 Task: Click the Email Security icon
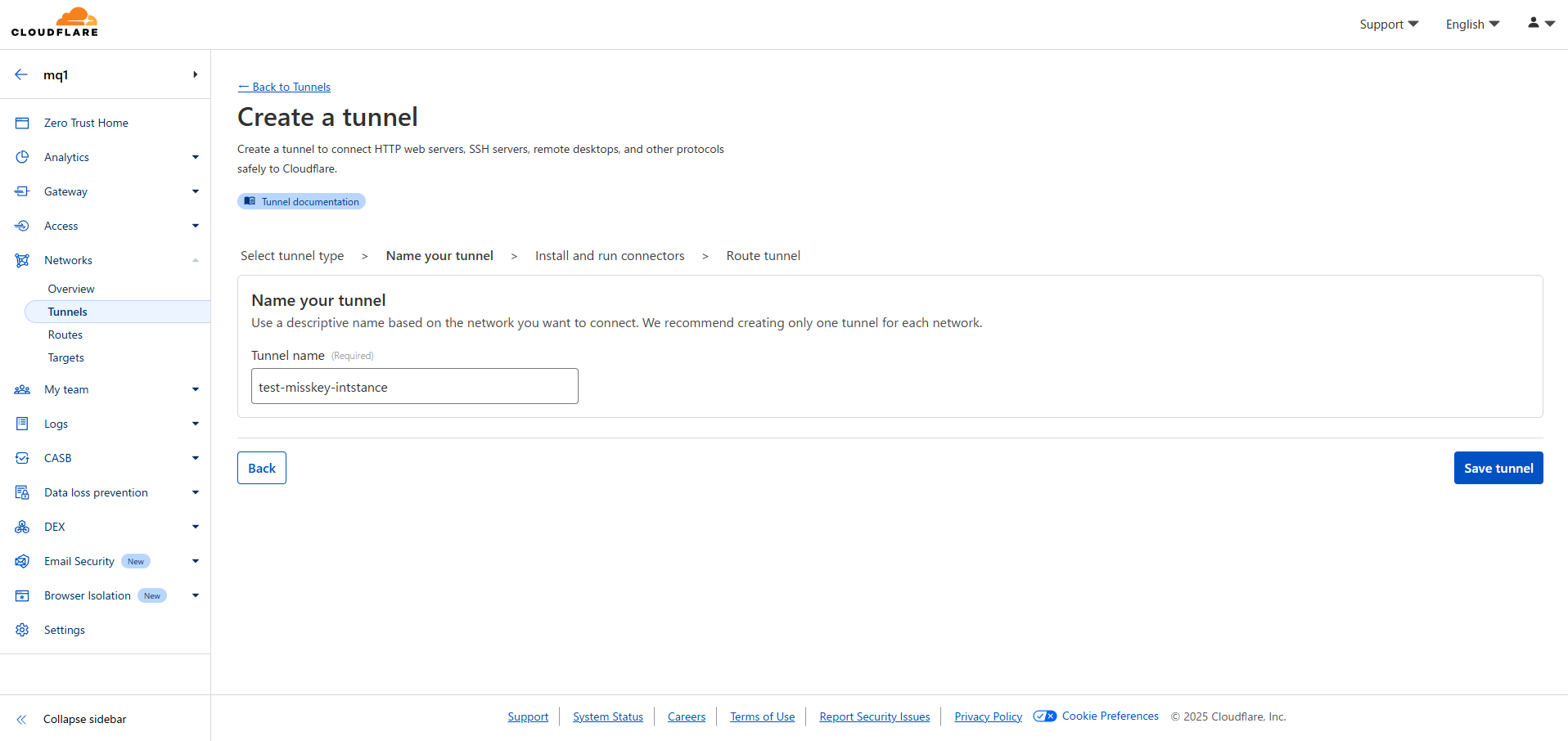click(x=22, y=561)
